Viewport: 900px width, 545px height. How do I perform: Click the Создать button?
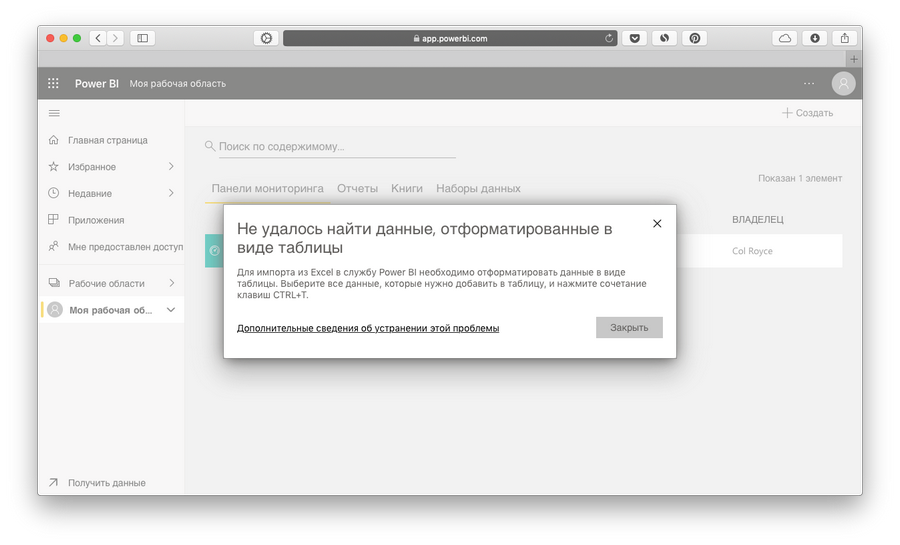pos(807,112)
